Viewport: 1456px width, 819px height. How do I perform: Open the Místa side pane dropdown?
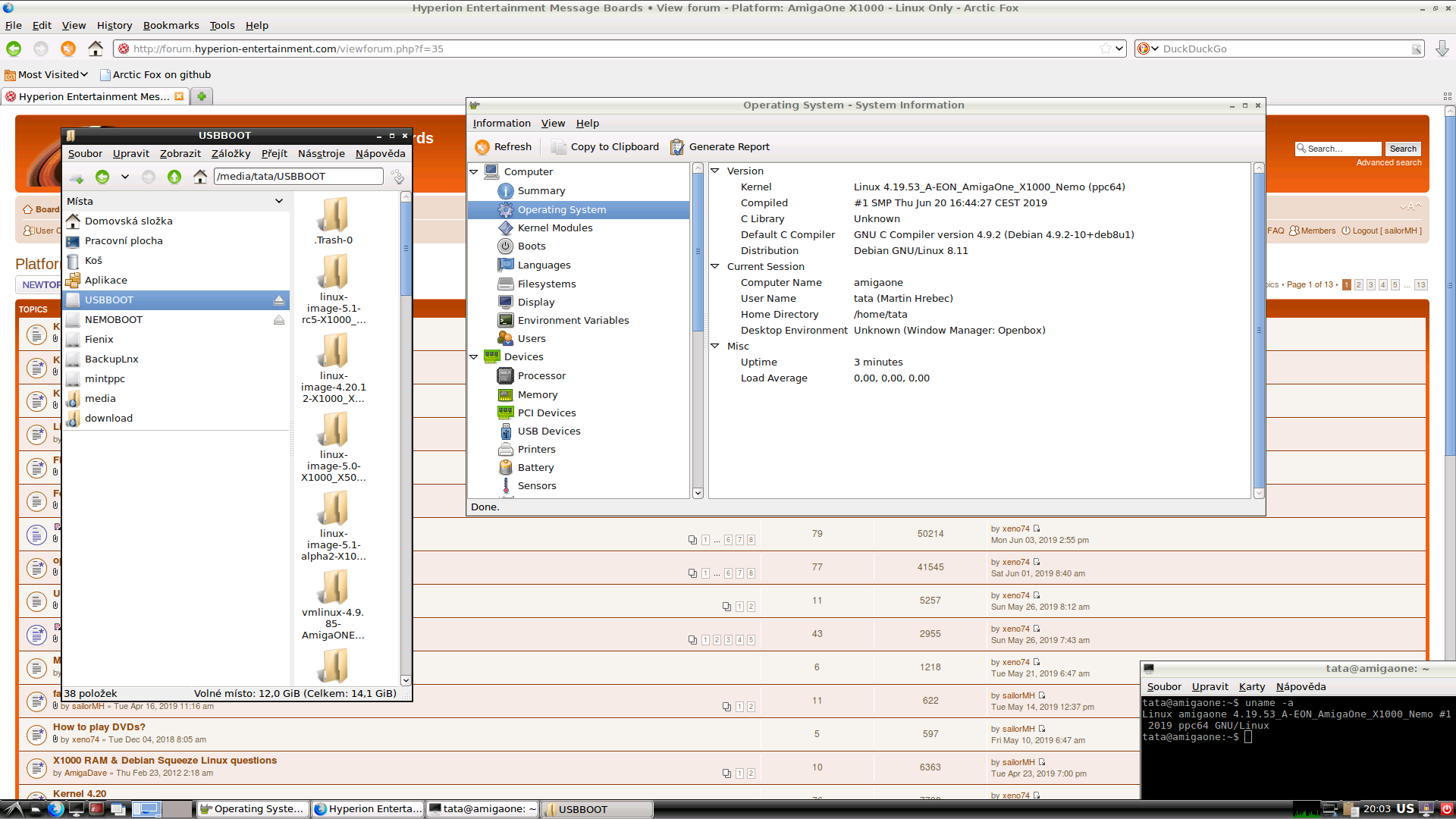click(278, 201)
